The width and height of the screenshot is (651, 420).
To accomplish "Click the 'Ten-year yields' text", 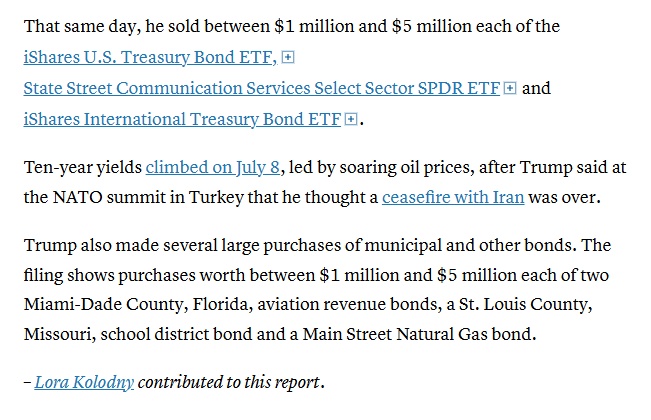I will pyautogui.click(x=83, y=168).
